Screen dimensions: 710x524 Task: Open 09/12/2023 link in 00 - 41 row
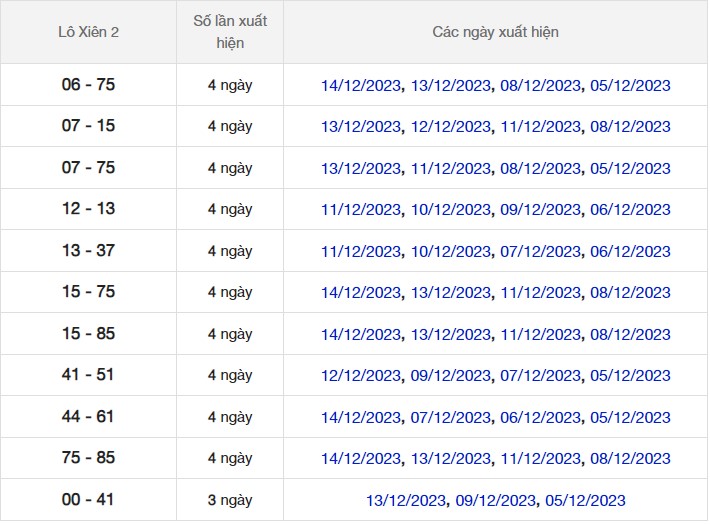pos(496,501)
